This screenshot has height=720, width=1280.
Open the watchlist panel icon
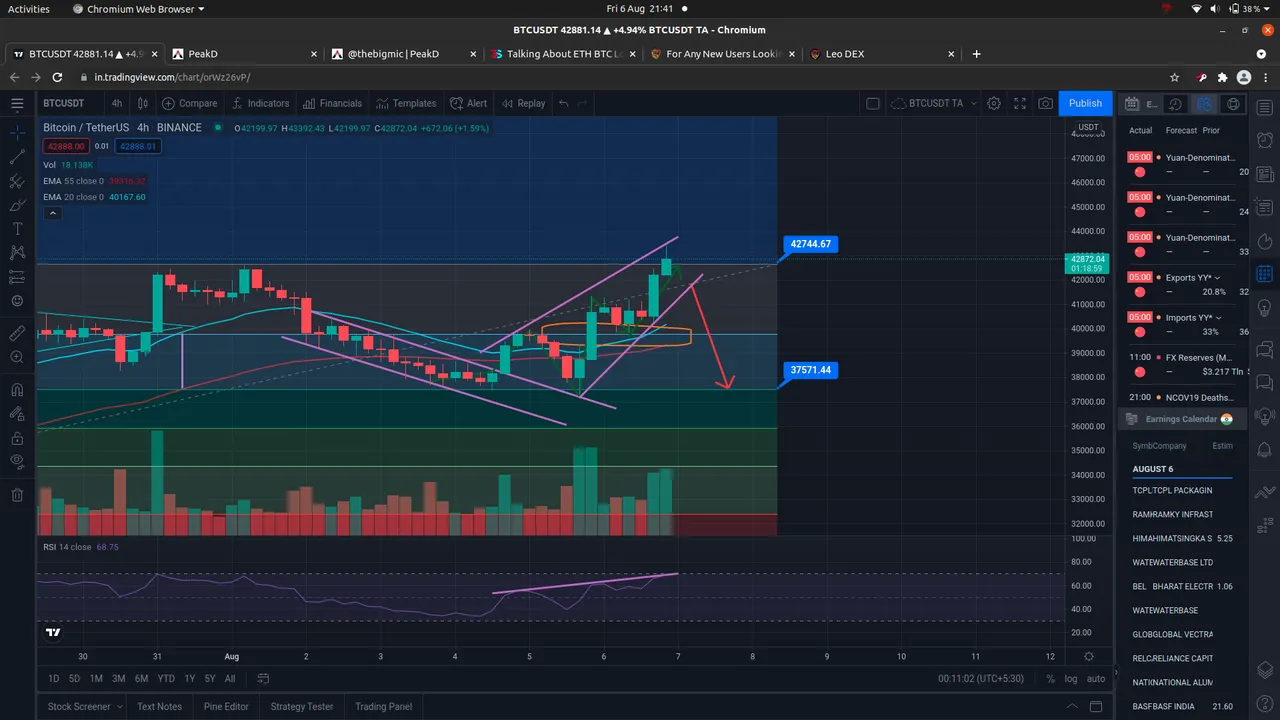(x=1264, y=108)
